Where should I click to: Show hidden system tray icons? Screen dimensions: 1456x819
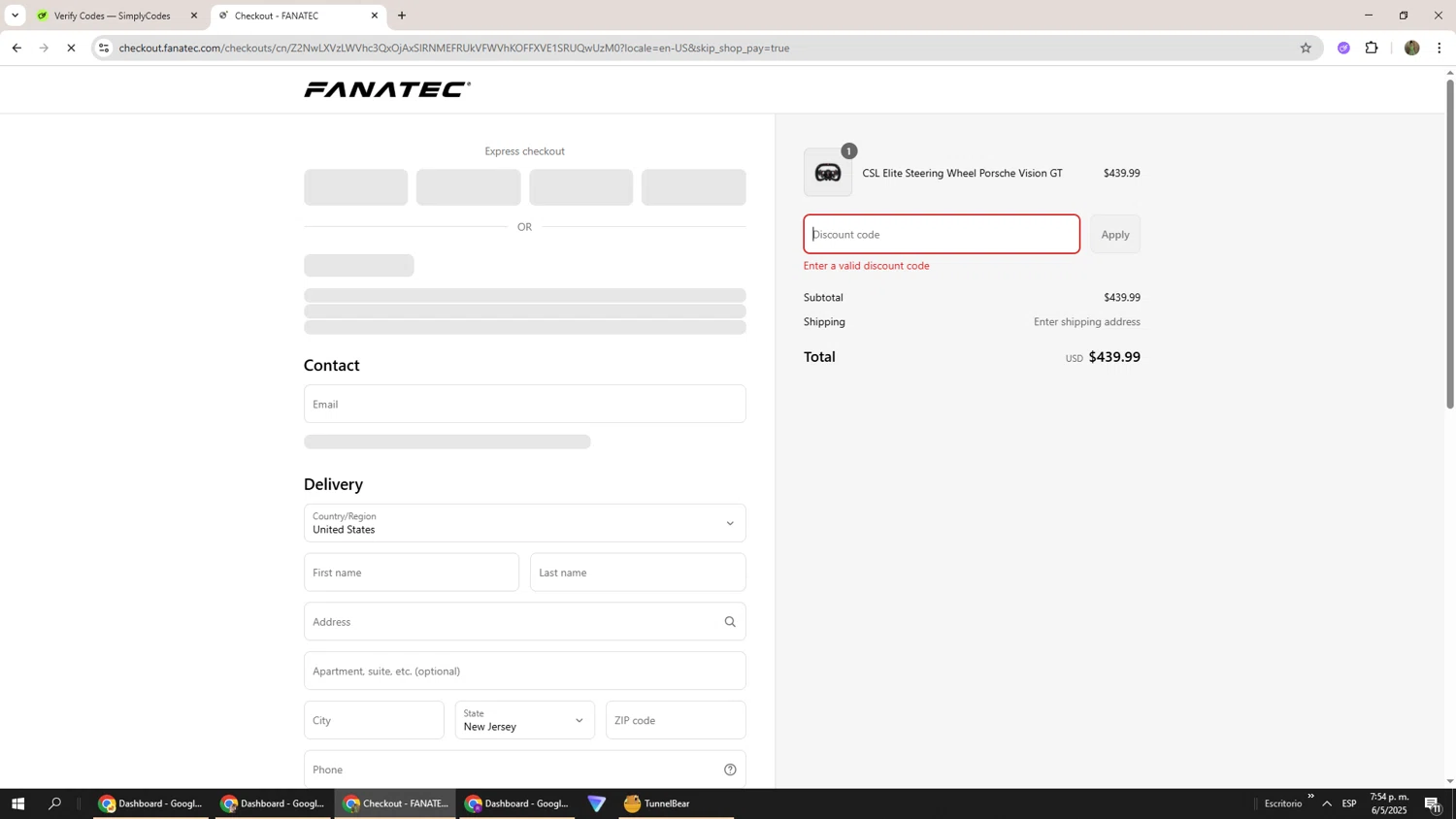1327,803
